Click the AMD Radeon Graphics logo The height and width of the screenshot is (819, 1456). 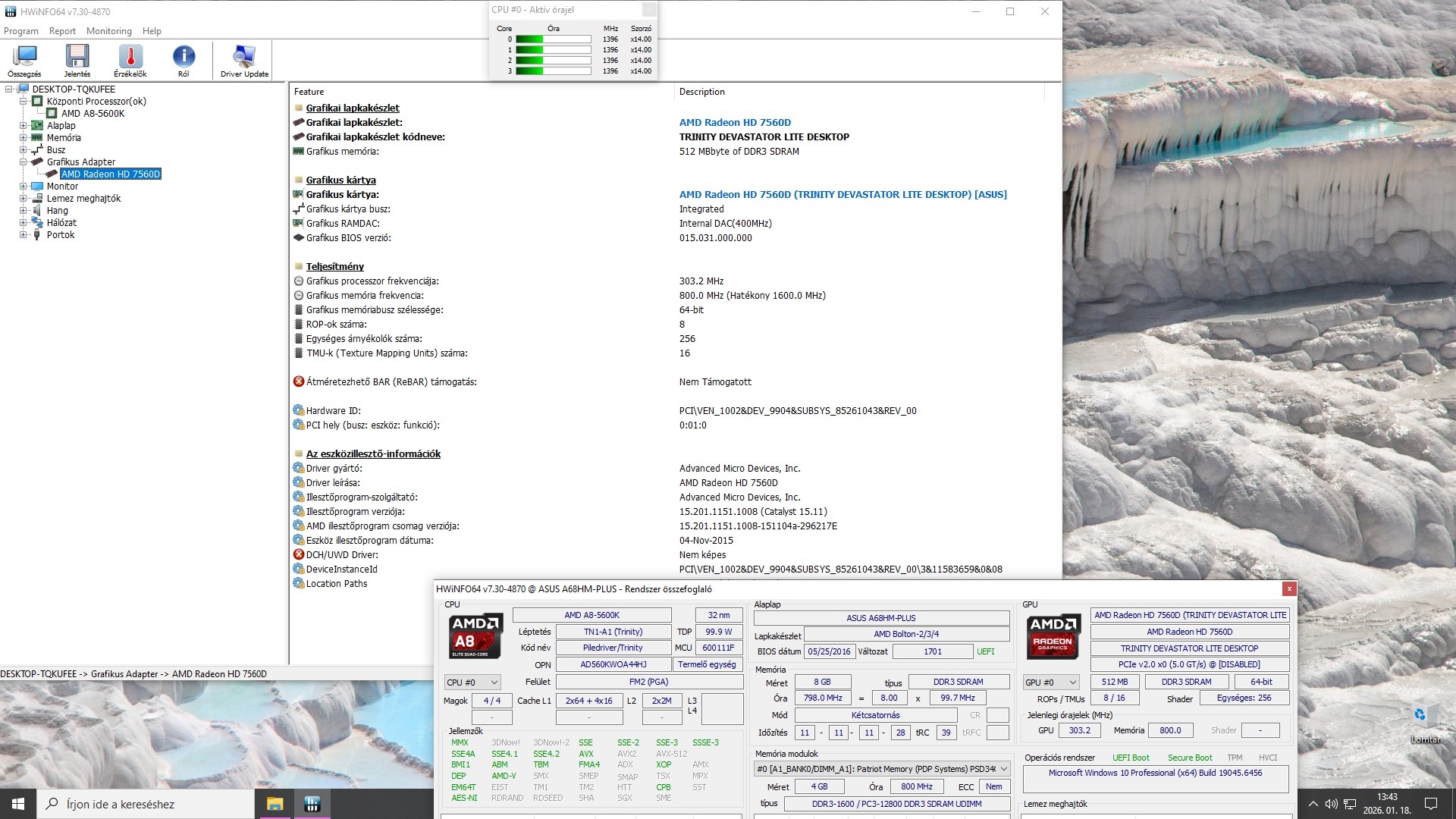tap(1053, 635)
